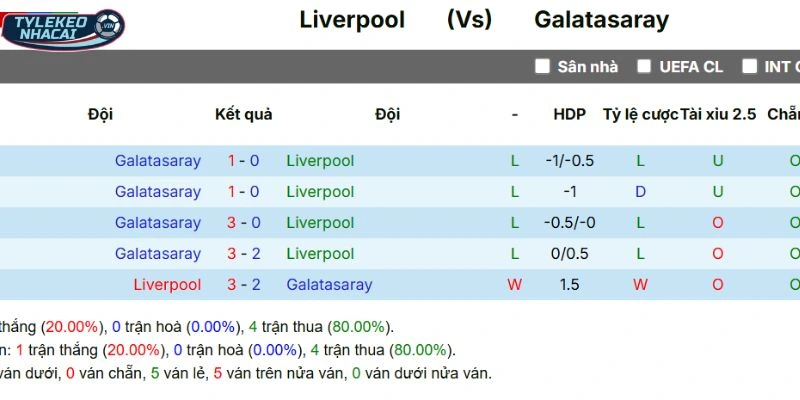800x400 pixels.
Task: Check the INT filter checkbox
Action: pos(750,67)
